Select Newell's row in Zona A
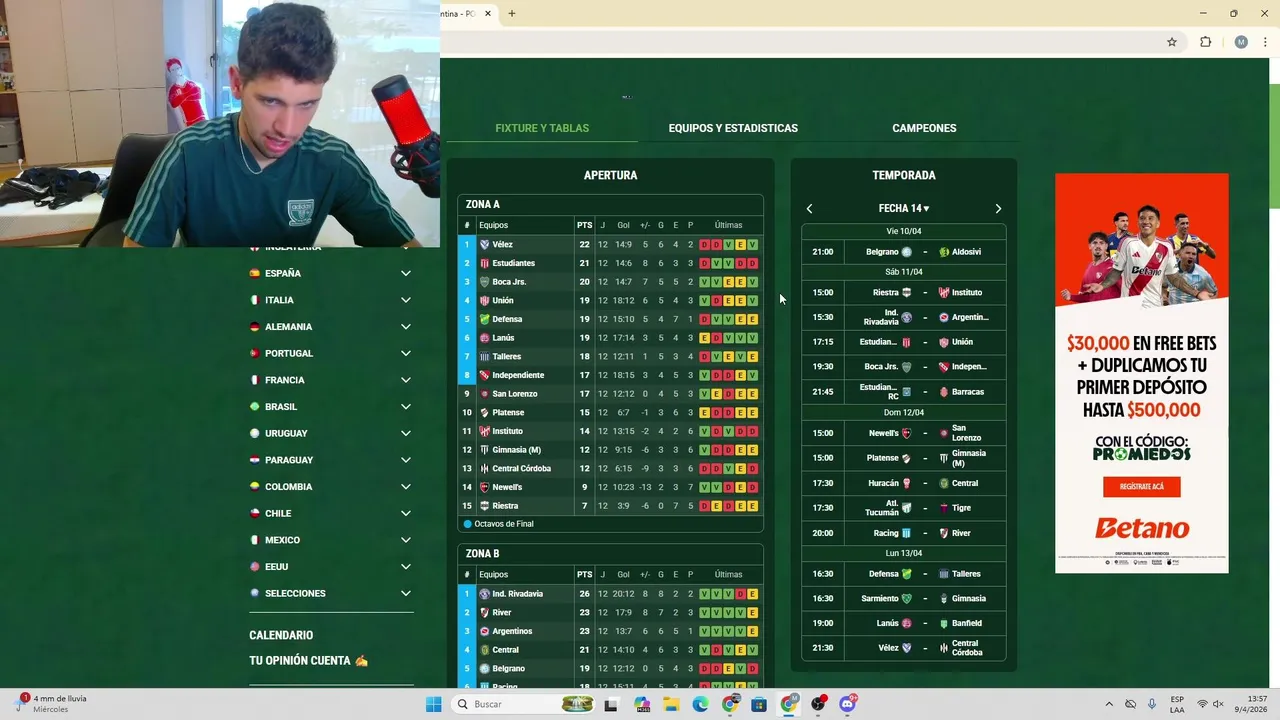This screenshot has height=720, width=1280. click(610, 487)
